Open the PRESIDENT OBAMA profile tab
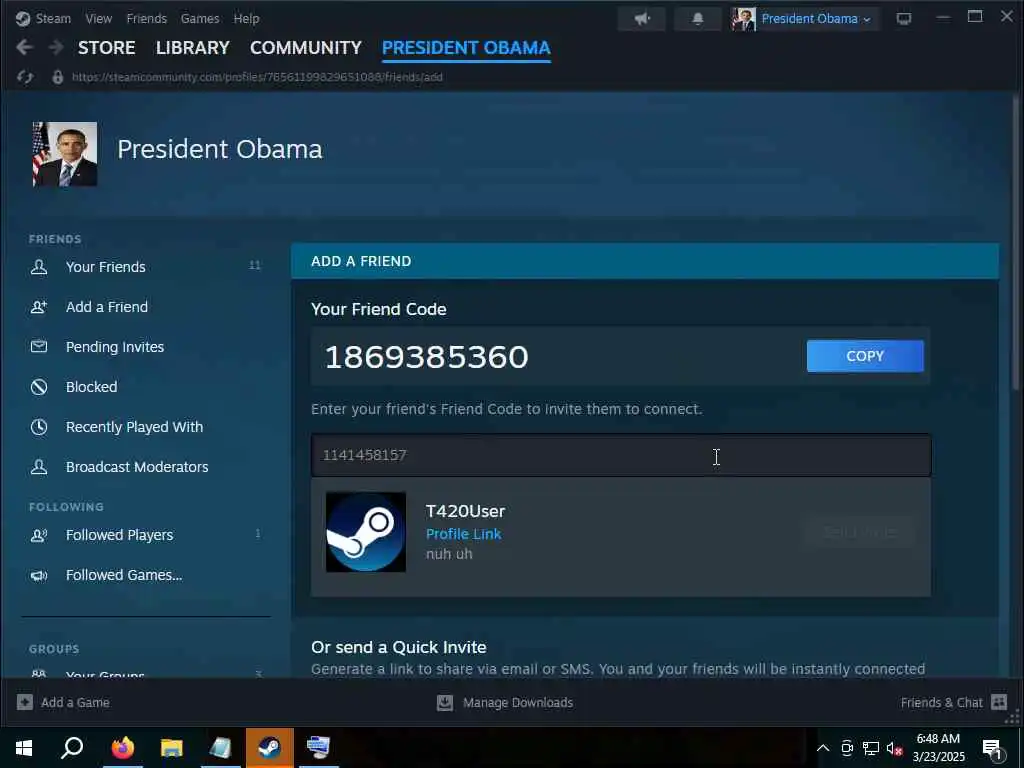Screen dimensions: 1024x768 [466, 48]
